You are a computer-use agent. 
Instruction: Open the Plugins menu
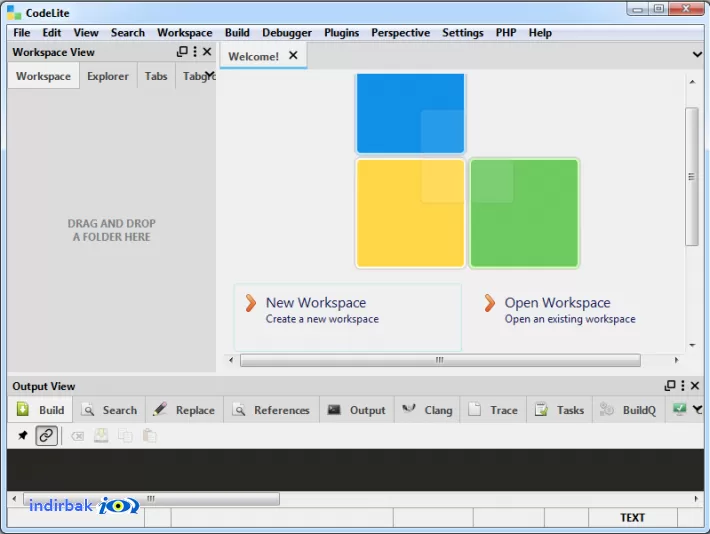(x=341, y=33)
